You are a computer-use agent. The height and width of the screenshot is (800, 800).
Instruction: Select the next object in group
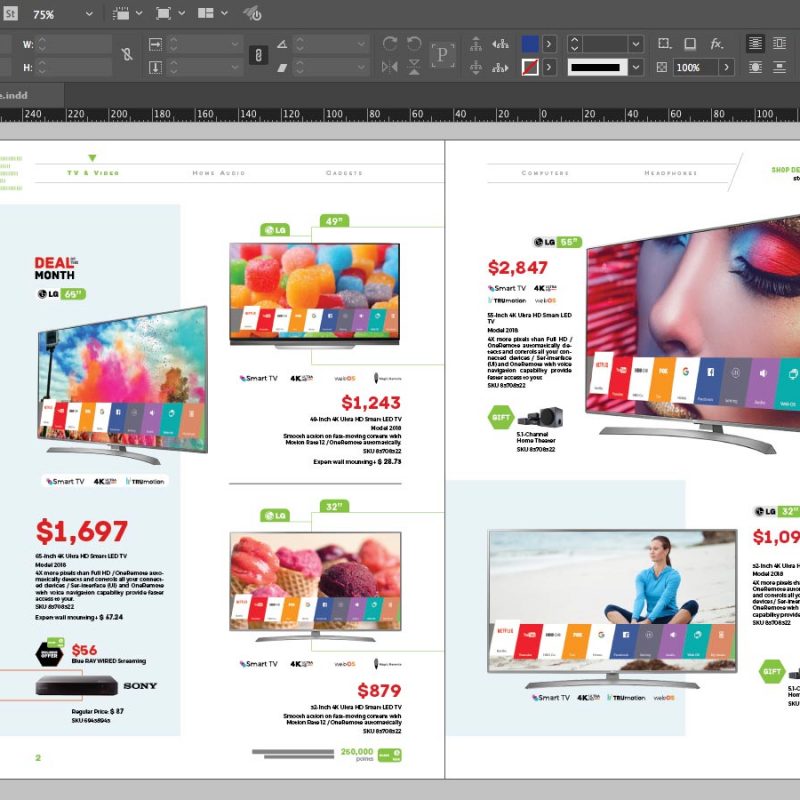click(500, 67)
